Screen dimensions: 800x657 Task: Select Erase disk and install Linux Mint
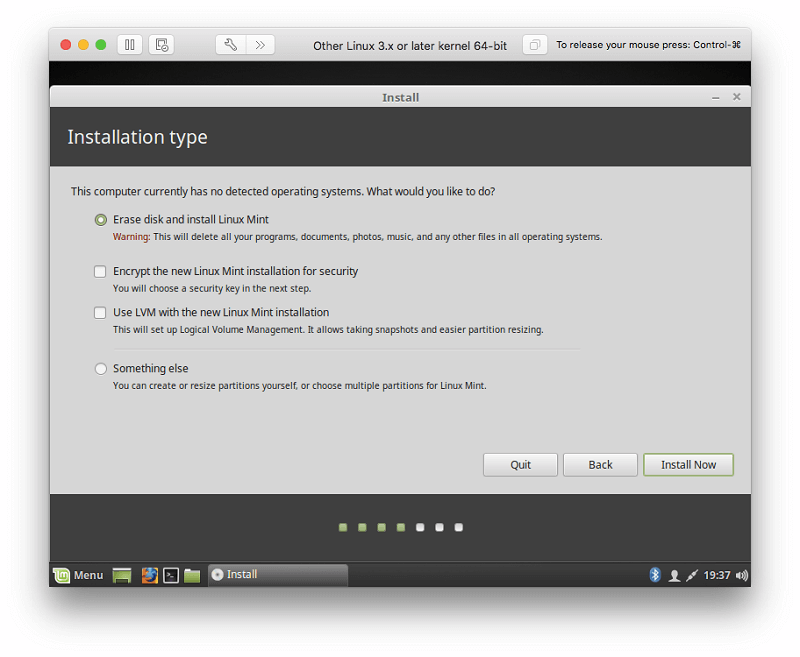point(101,220)
